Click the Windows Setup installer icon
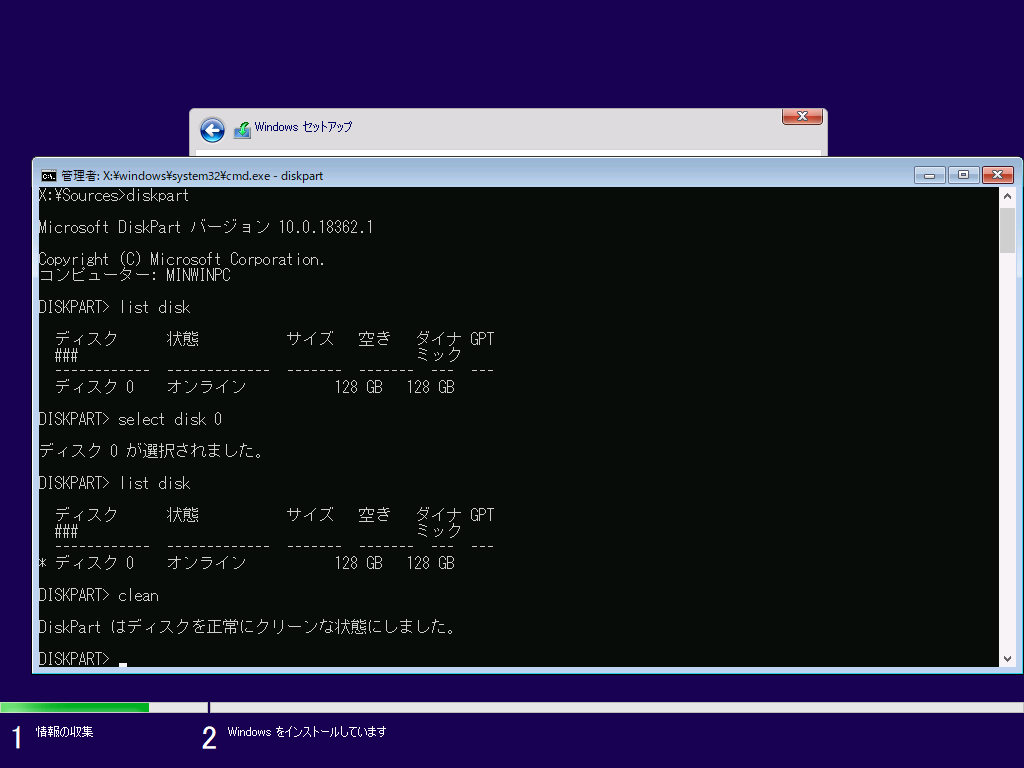Viewport: 1024px width, 768px height. [242, 130]
